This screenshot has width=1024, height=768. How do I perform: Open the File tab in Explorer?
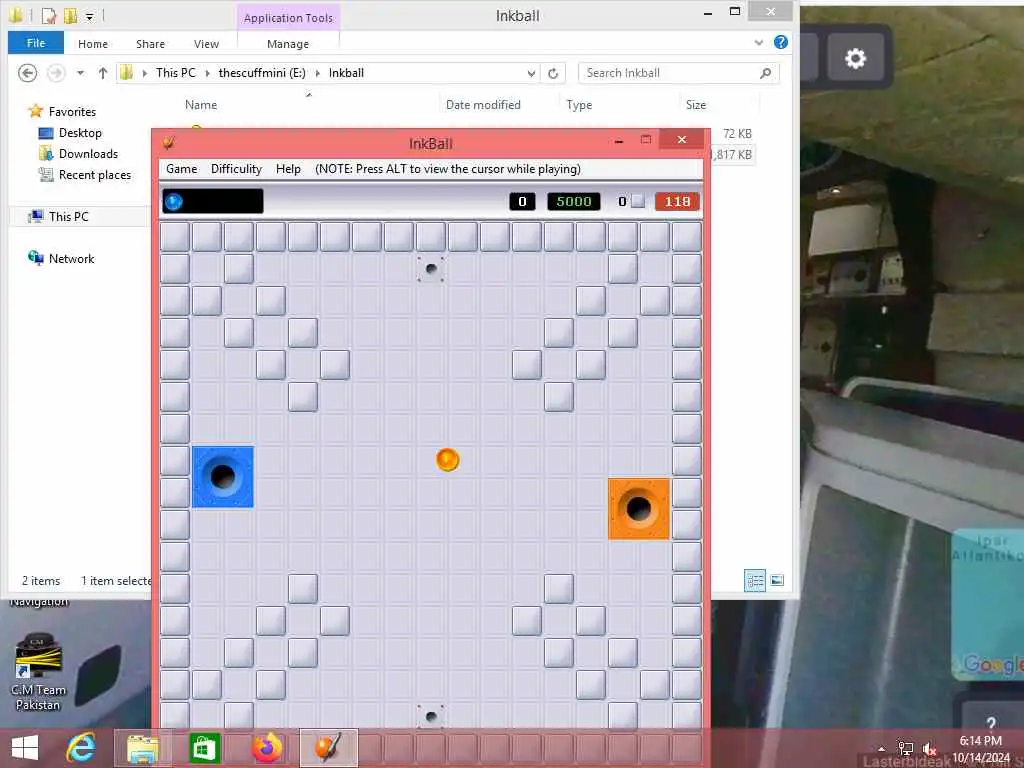36,43
